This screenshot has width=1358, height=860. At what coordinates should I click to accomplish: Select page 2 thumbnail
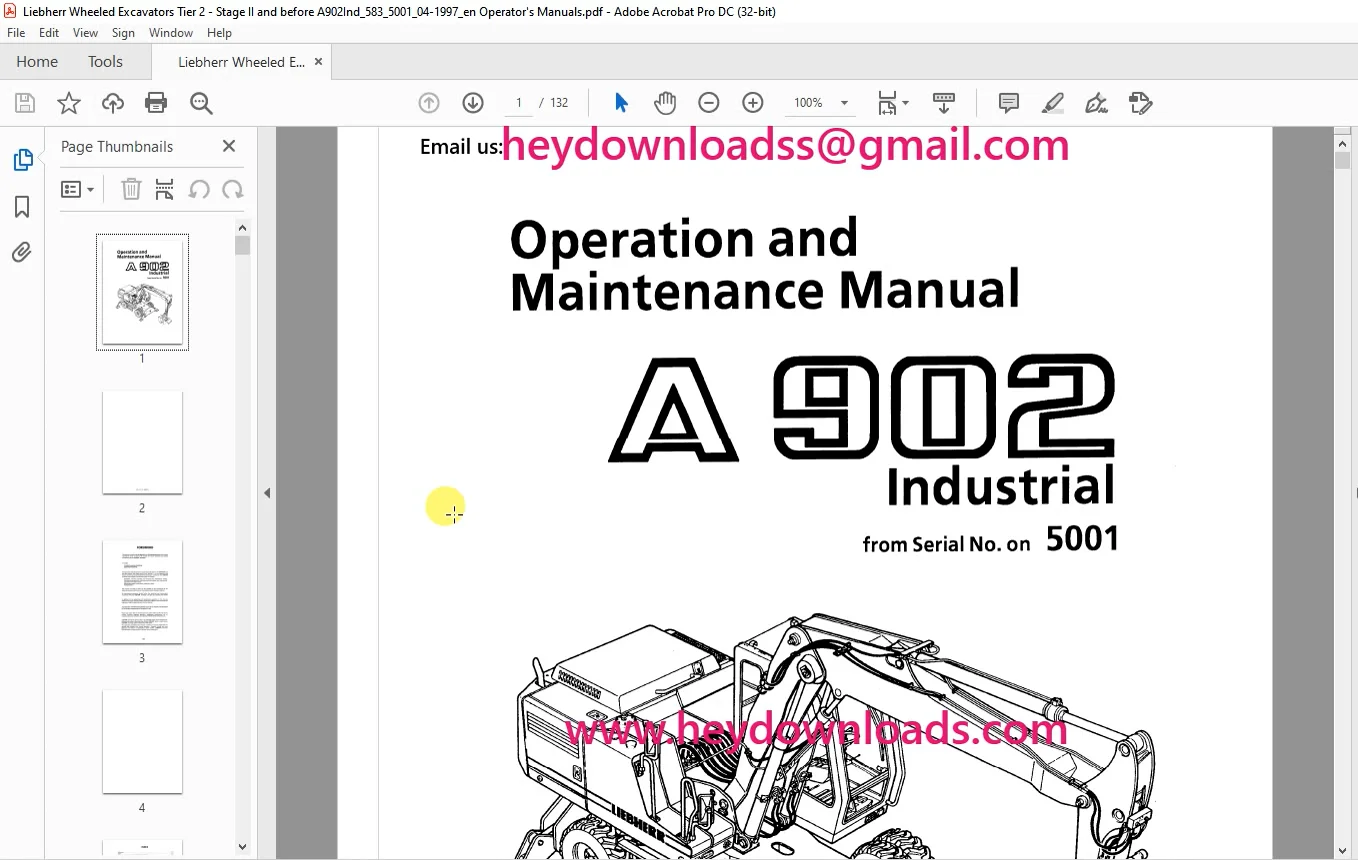(142, 442)
